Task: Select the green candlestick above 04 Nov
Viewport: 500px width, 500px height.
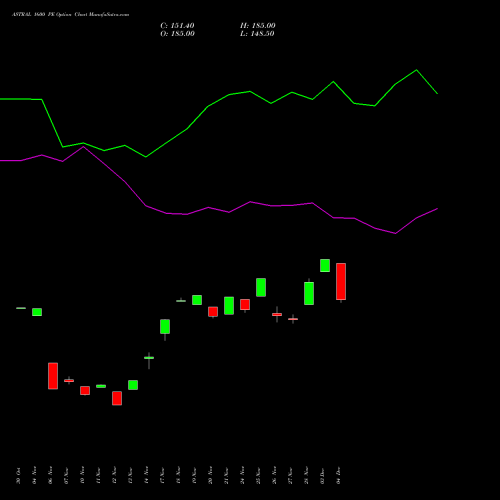Action: (x=37, y=312)
